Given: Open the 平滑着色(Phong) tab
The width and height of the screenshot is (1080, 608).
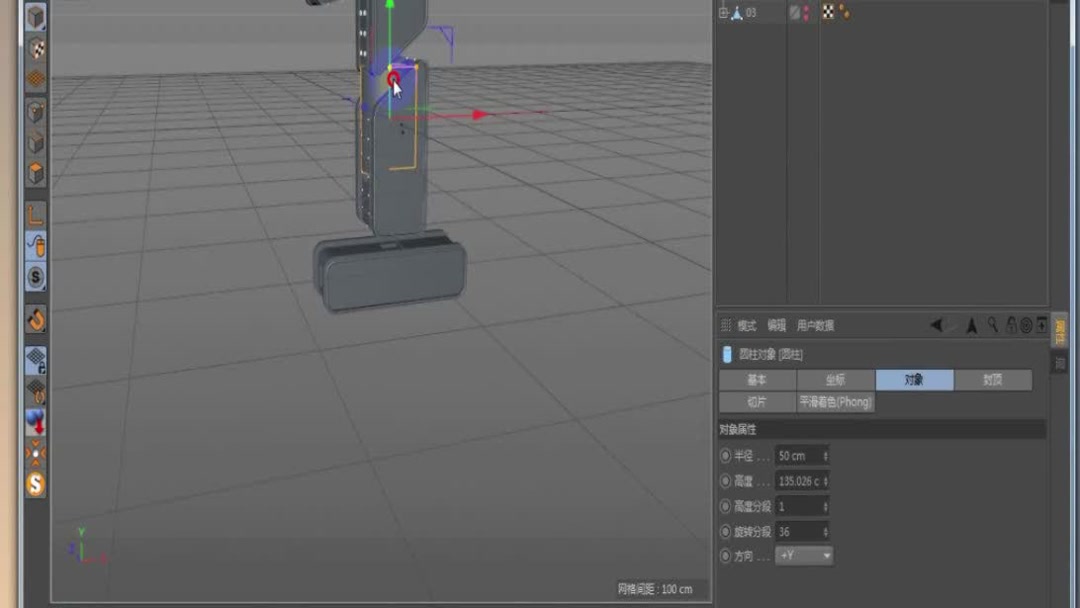Looking at the screenshot, I should (x=835, y=401).
